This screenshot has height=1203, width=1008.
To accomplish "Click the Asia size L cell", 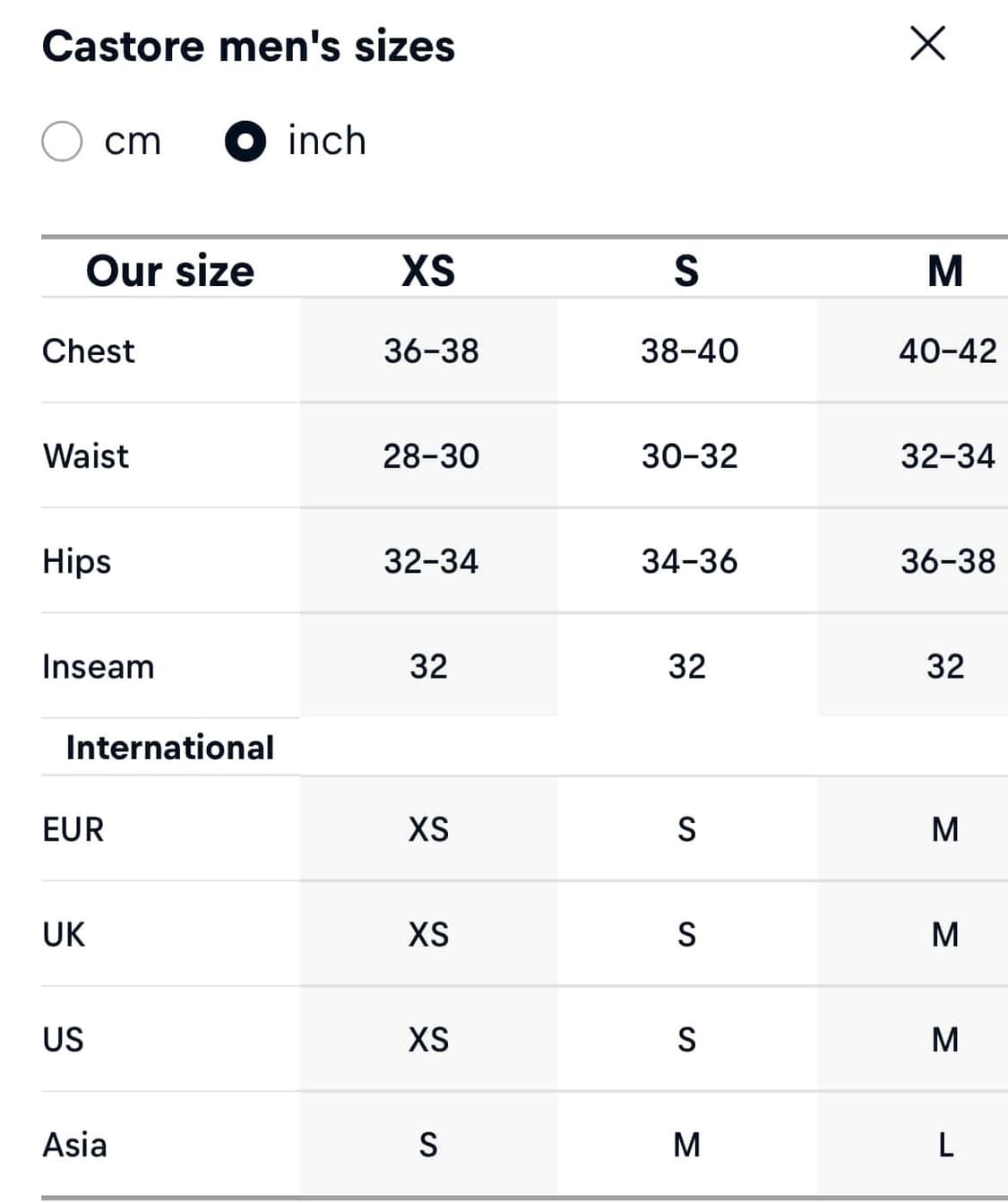I will [945, 1145].
